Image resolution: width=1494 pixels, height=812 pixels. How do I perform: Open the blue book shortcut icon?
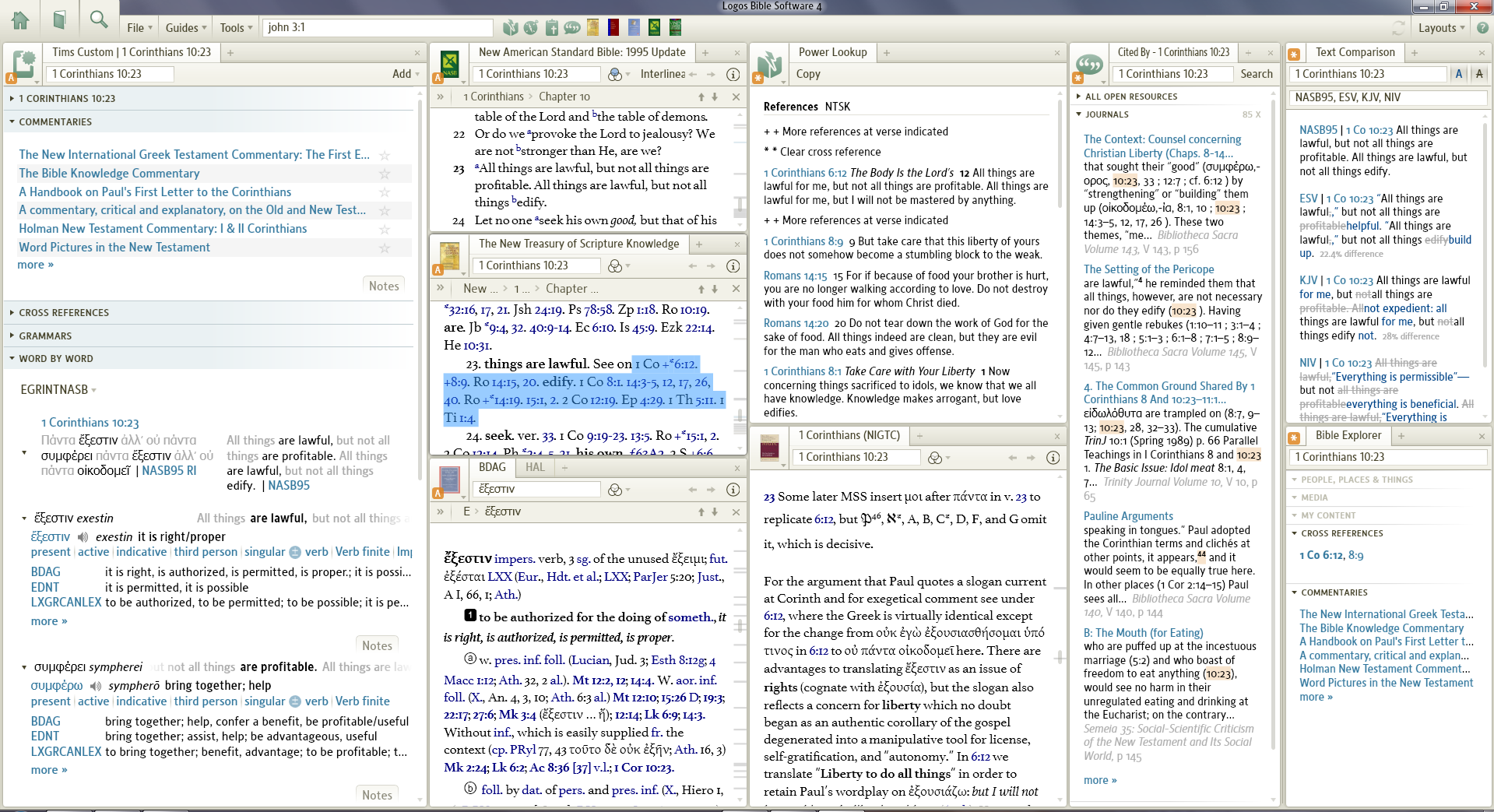[635, 28]
